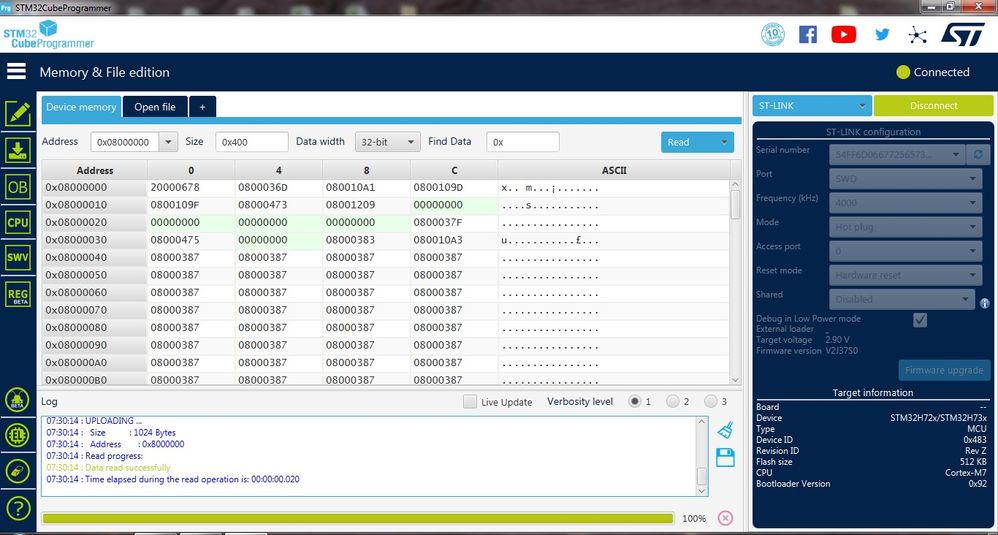Screen dimensions: 998x535
Task: Open the Frequency (kHz) dropdown
Action: tap(905, 203)
